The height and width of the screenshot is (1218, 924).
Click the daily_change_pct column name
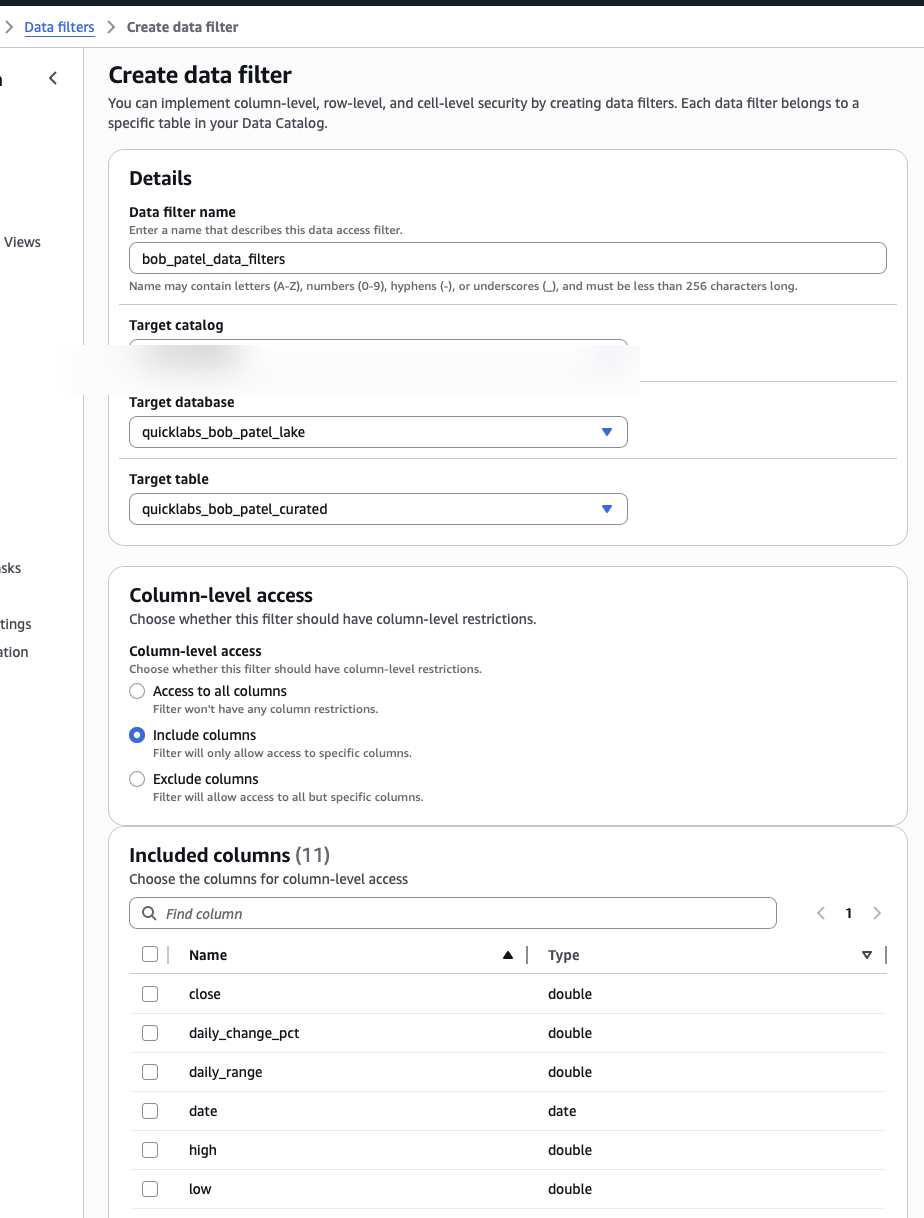click(244, 1033)
